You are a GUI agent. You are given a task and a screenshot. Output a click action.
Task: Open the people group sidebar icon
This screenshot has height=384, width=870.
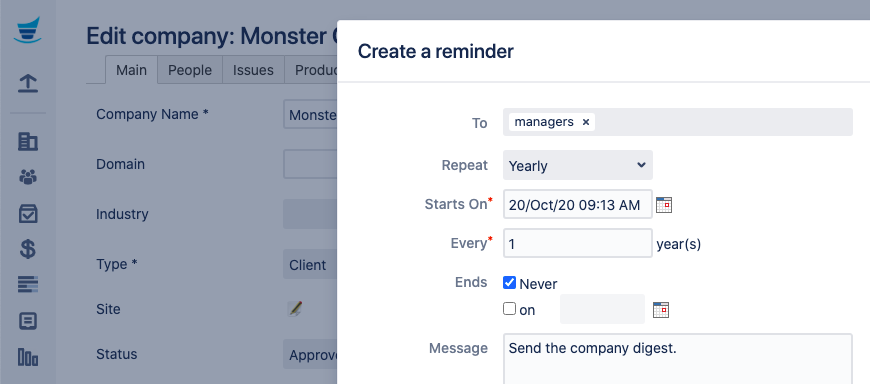point(28,177)
